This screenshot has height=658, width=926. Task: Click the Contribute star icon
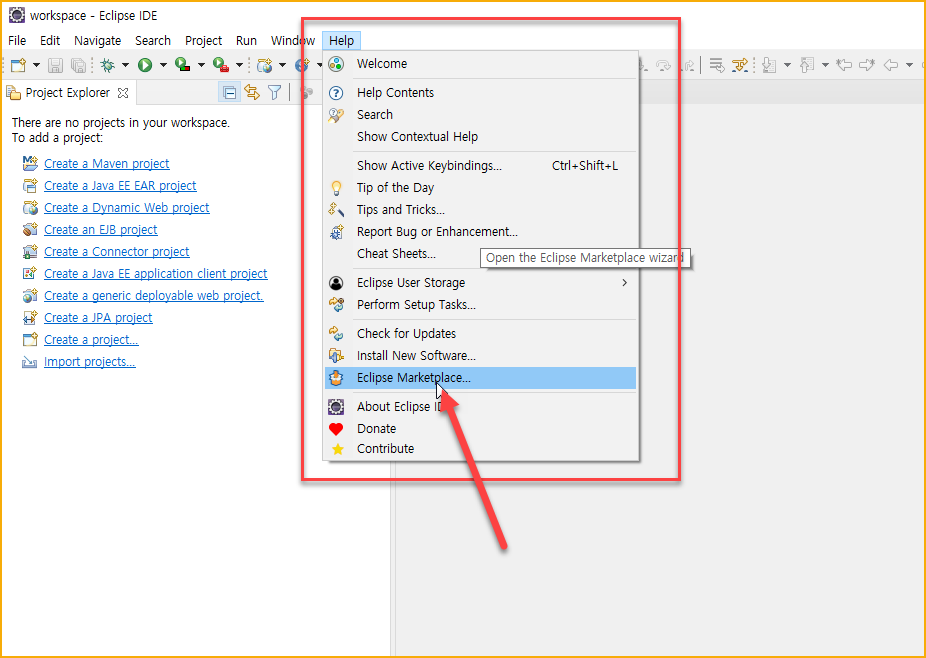[337, 449]
